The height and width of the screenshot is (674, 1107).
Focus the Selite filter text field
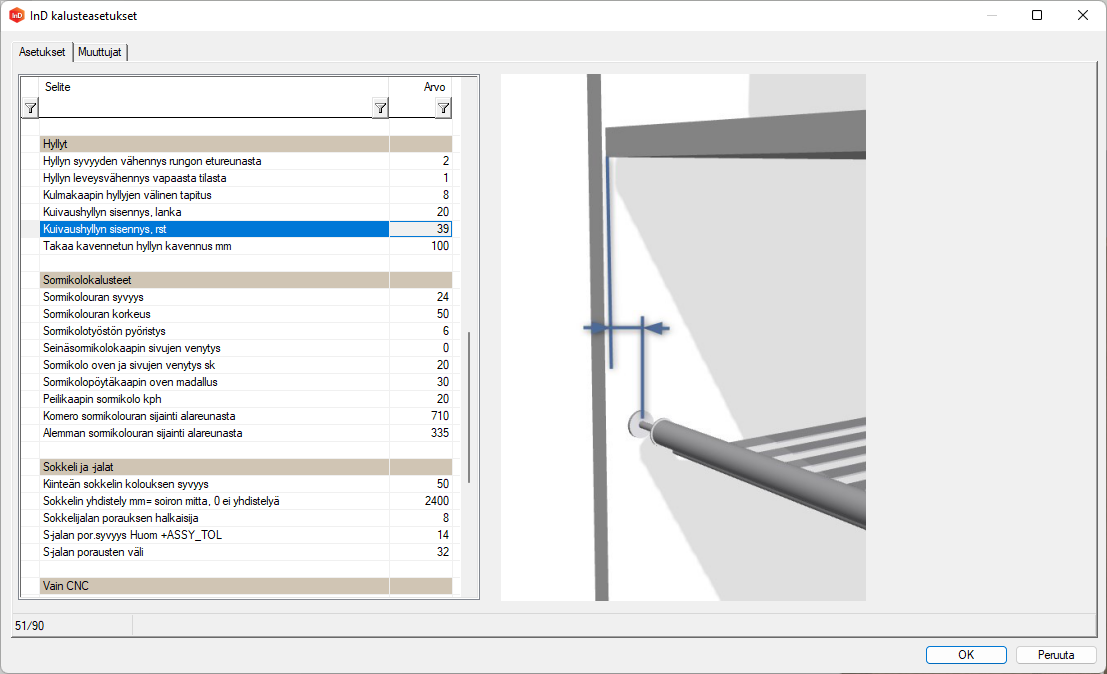click(205, 109)
